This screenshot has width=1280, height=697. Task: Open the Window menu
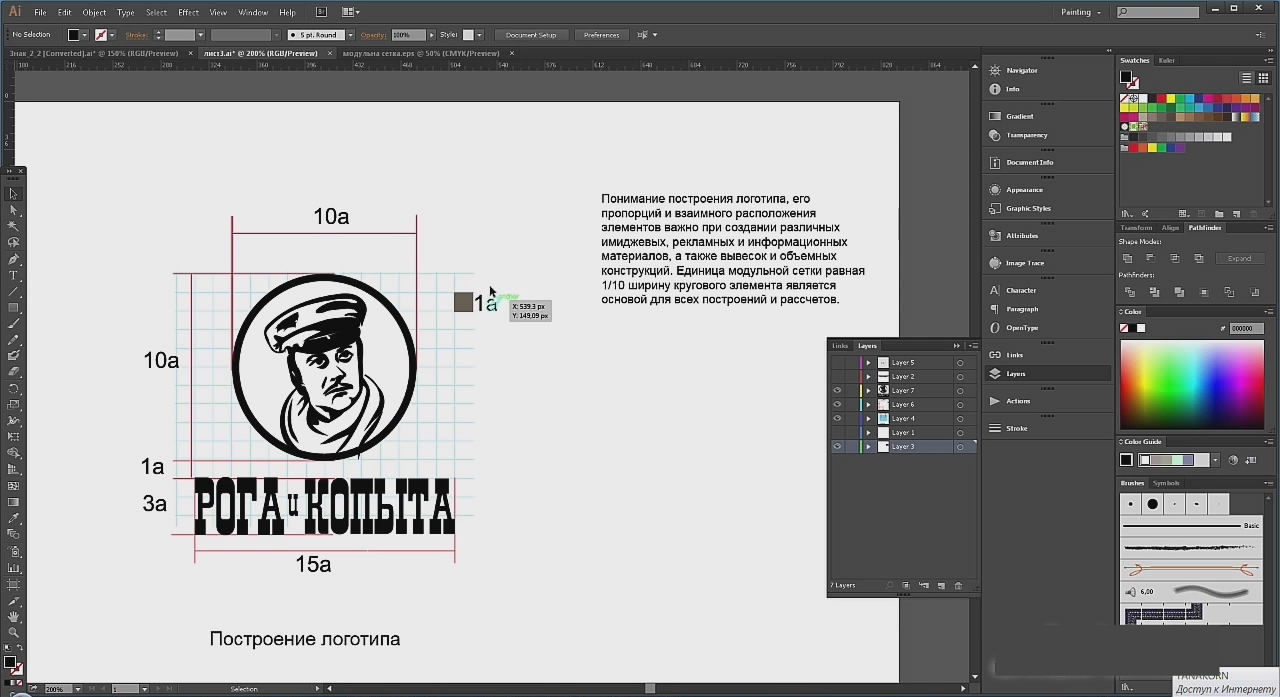(253, 12)
